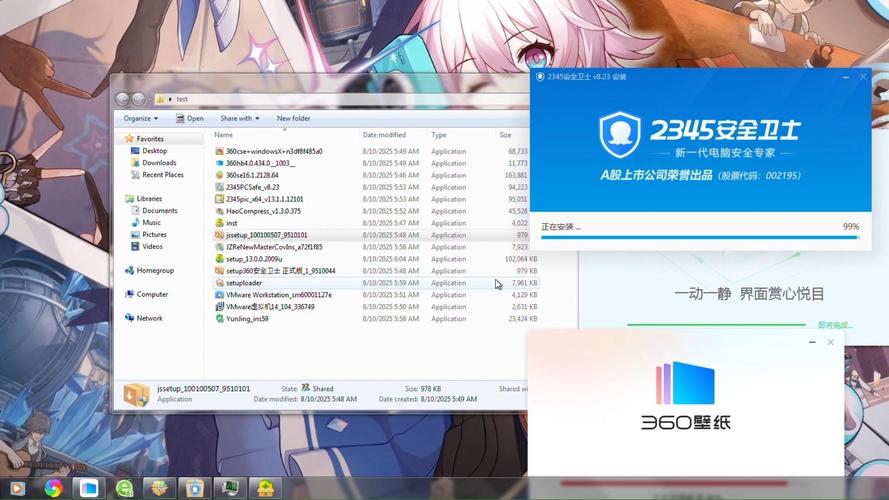Select the VMware Workstation installer file
This screenshot has width=889, height=500.
click(278, 295)
